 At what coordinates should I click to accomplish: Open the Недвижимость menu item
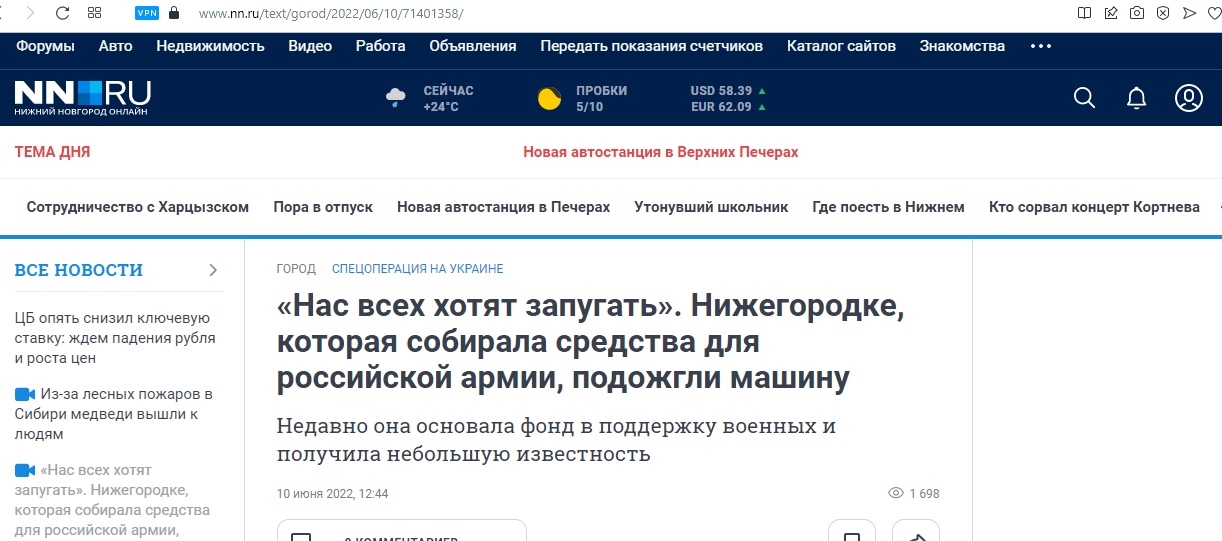pyautogui.click(x=210, y=46)
